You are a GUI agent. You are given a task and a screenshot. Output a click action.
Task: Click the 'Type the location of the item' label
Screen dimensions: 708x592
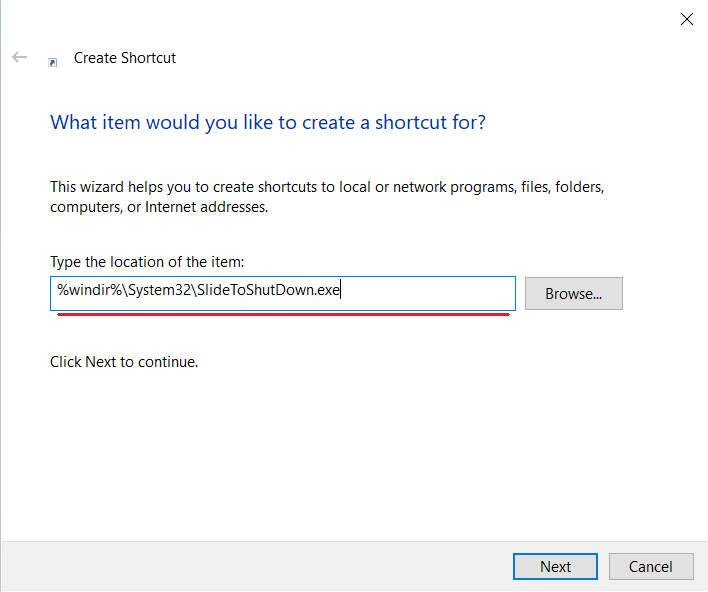[x=147, y=262]
